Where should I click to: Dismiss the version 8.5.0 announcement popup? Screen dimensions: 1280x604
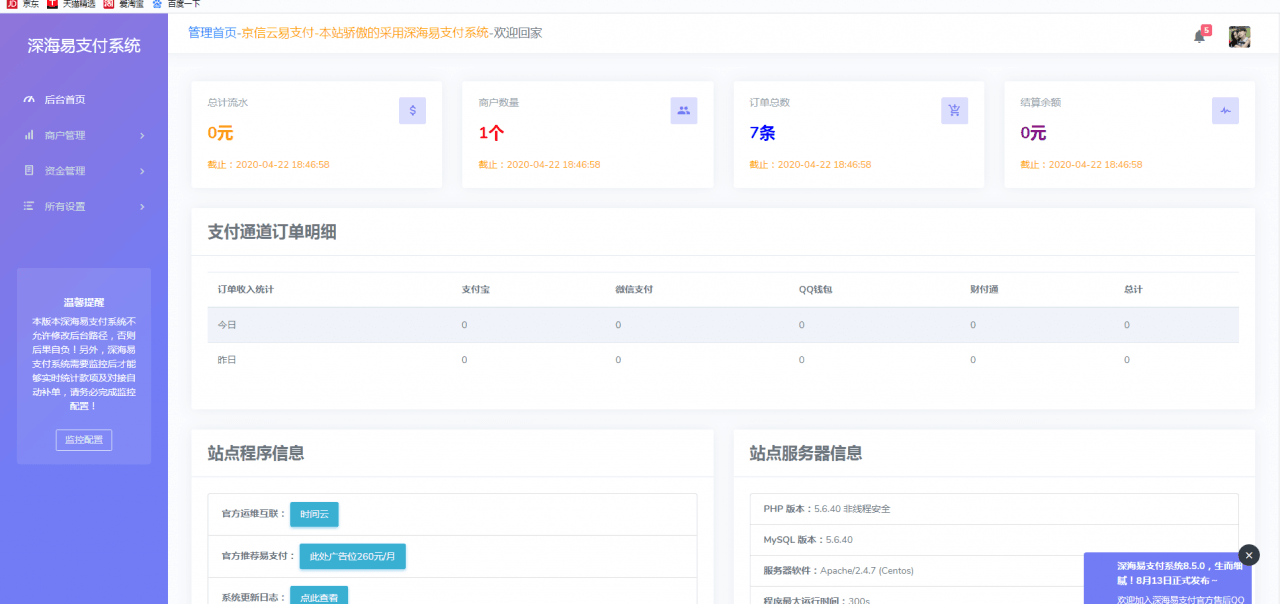tap(1248, 555)
